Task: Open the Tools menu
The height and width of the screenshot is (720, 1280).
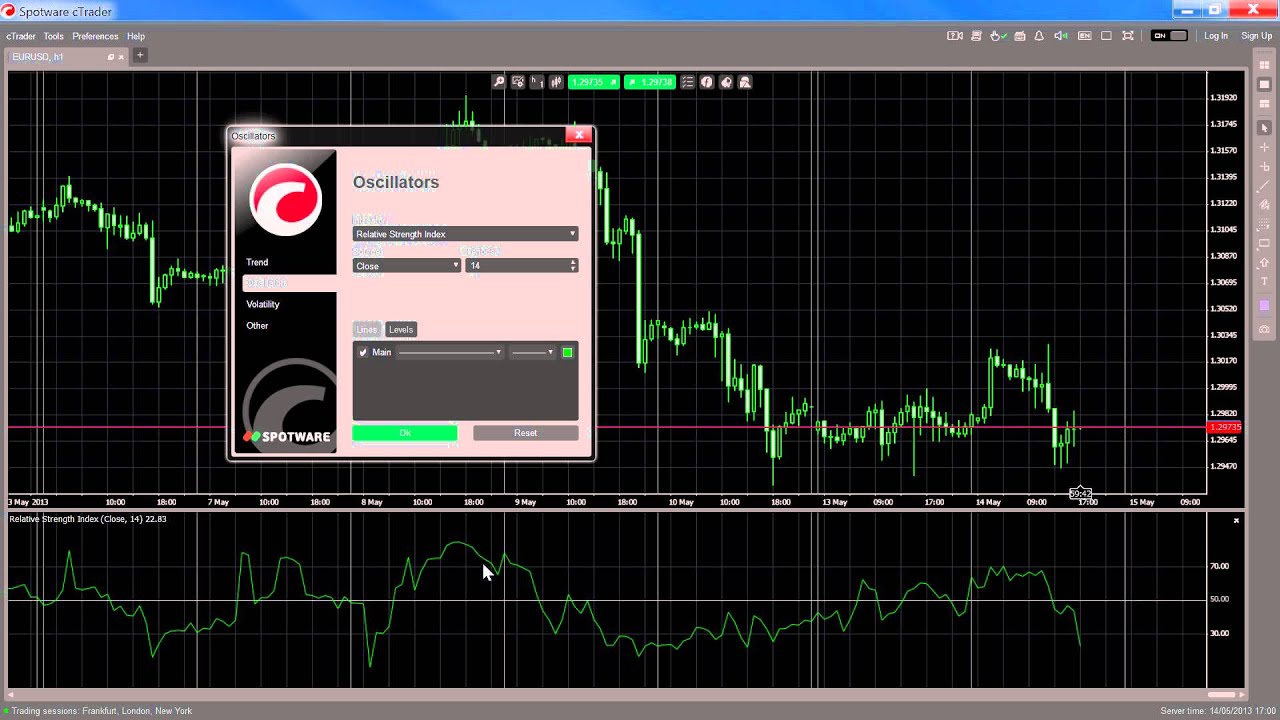Action: [x=53, y=36]
